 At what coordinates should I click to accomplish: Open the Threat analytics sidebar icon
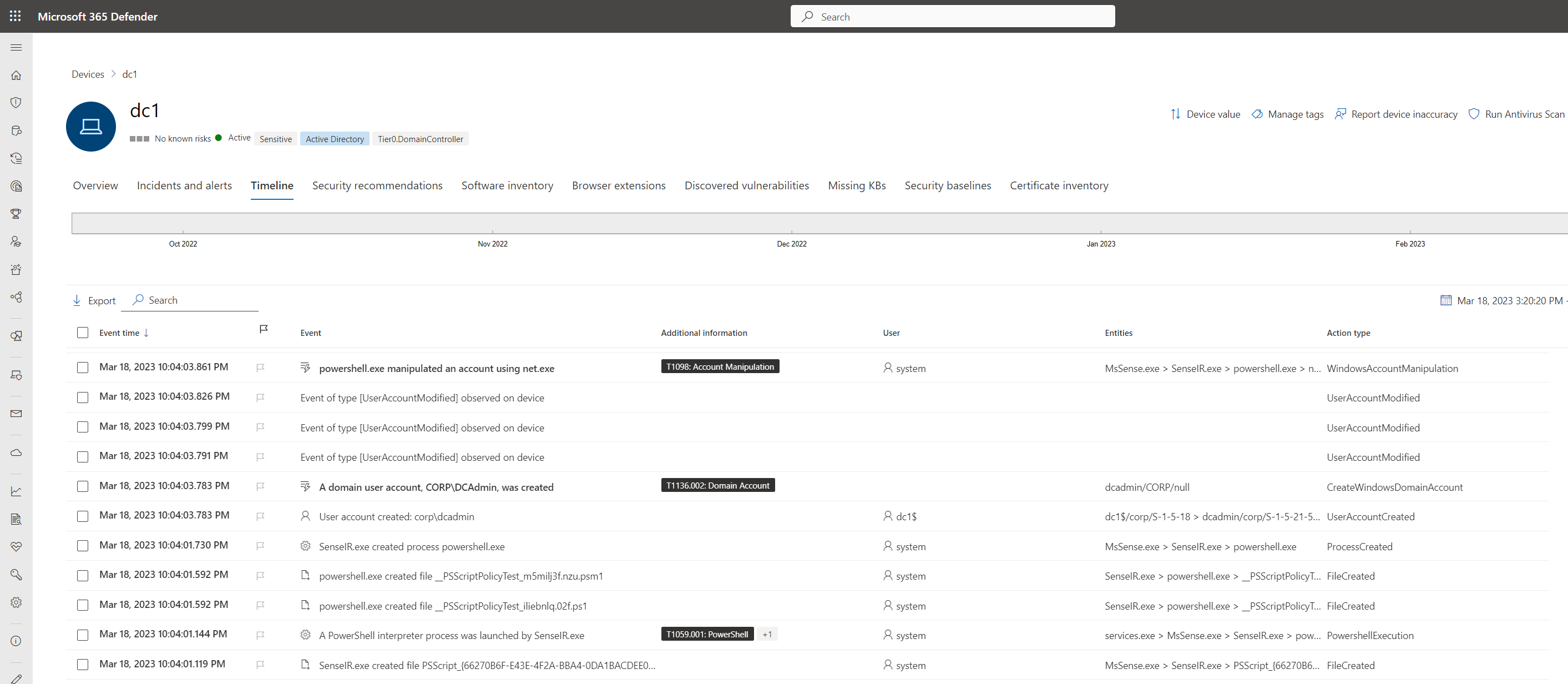point(17,187)
